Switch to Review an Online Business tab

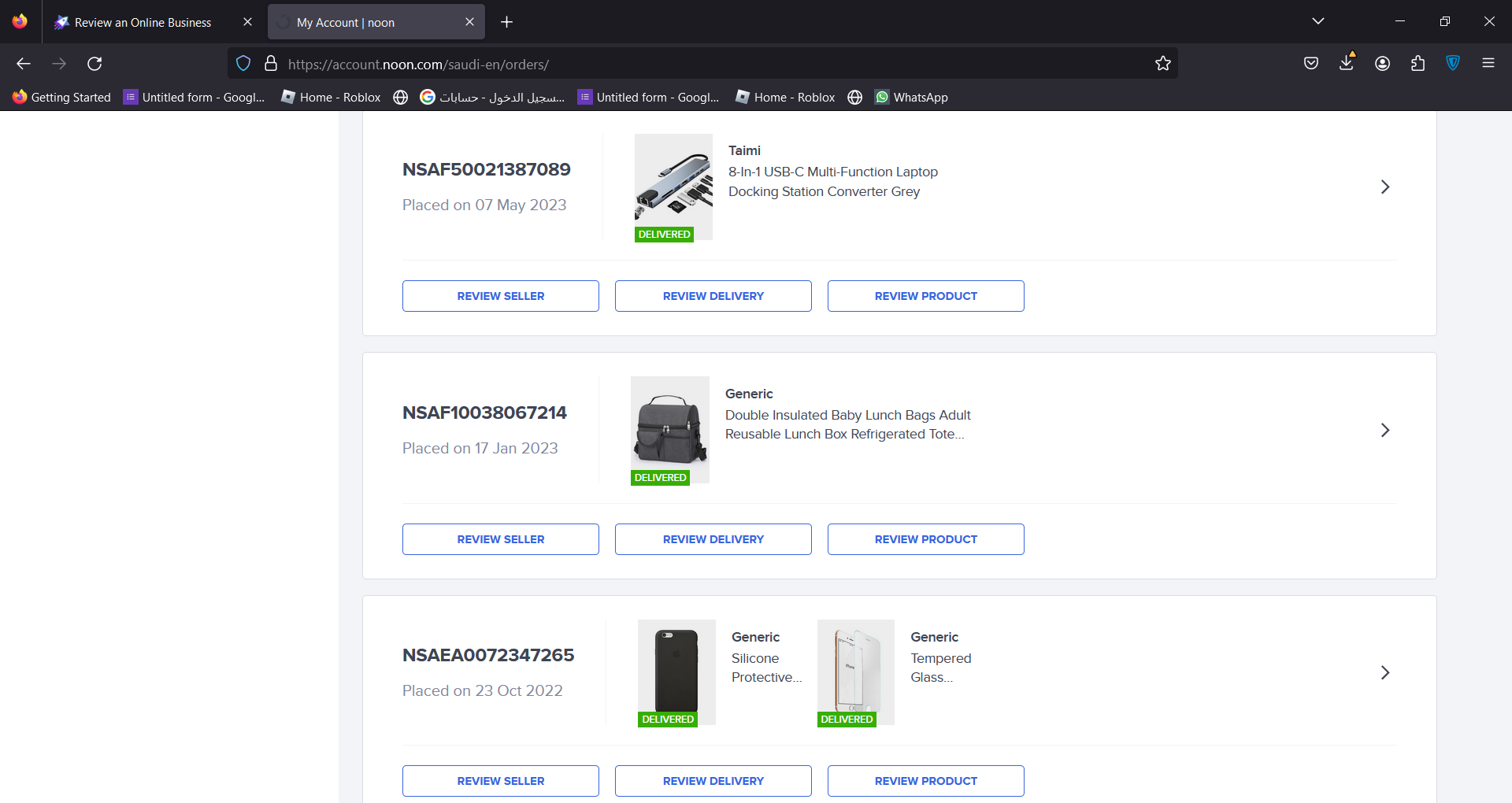[x=143, y=23]
